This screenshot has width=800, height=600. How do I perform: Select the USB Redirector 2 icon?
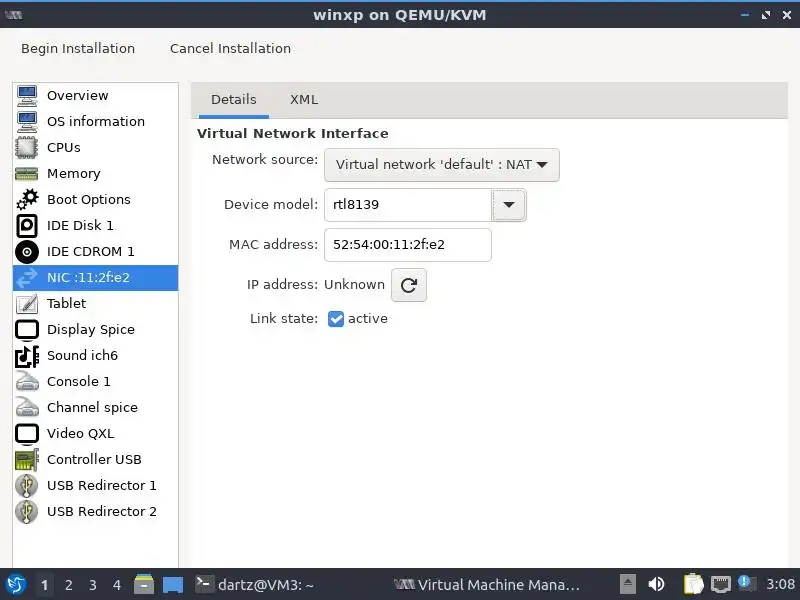tap(27, 512)
